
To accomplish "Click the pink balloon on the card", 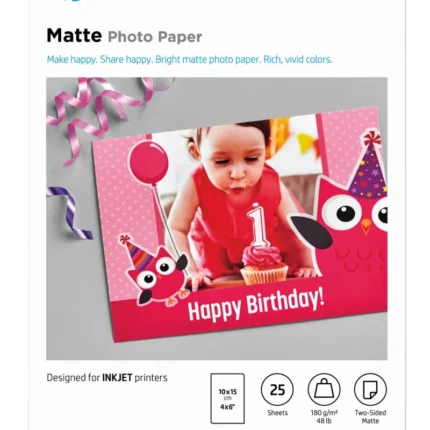I will tap(148, 162).
